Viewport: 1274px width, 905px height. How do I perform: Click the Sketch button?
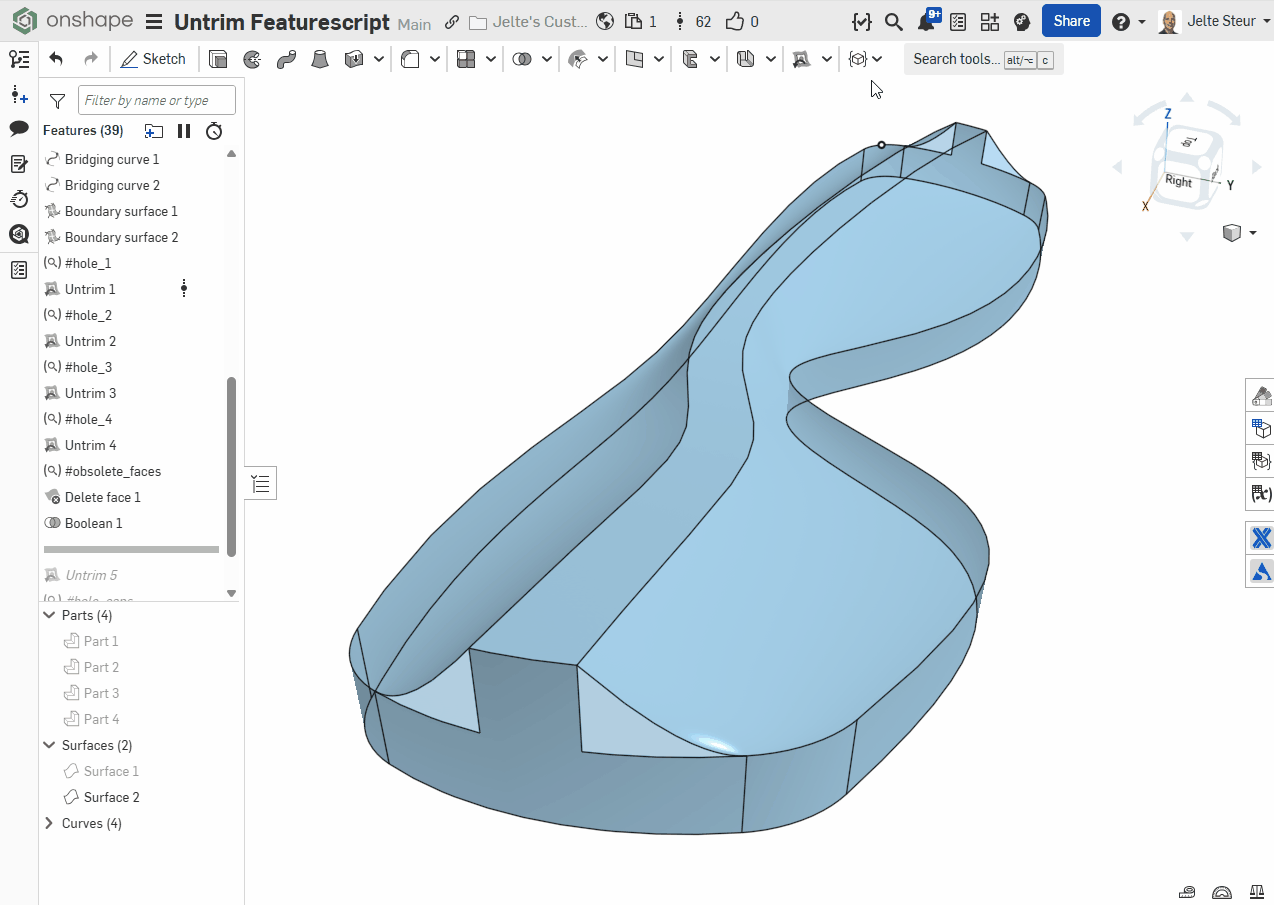[153, 60]
